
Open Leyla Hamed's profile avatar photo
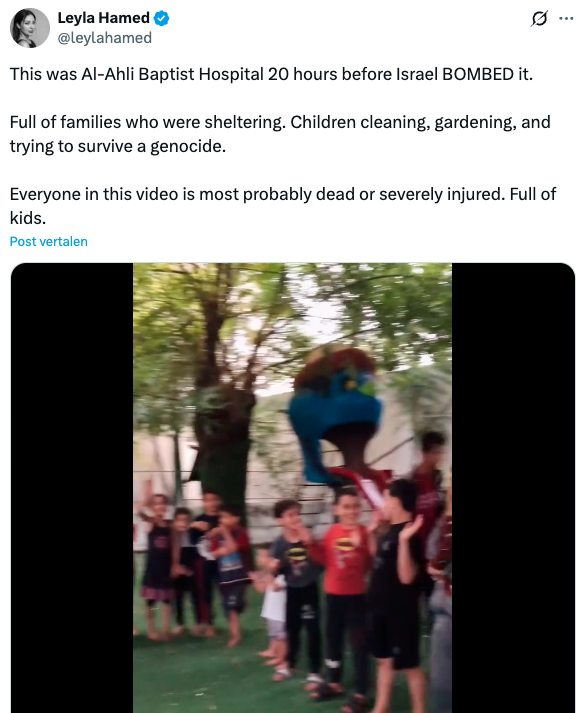[30, 28]
